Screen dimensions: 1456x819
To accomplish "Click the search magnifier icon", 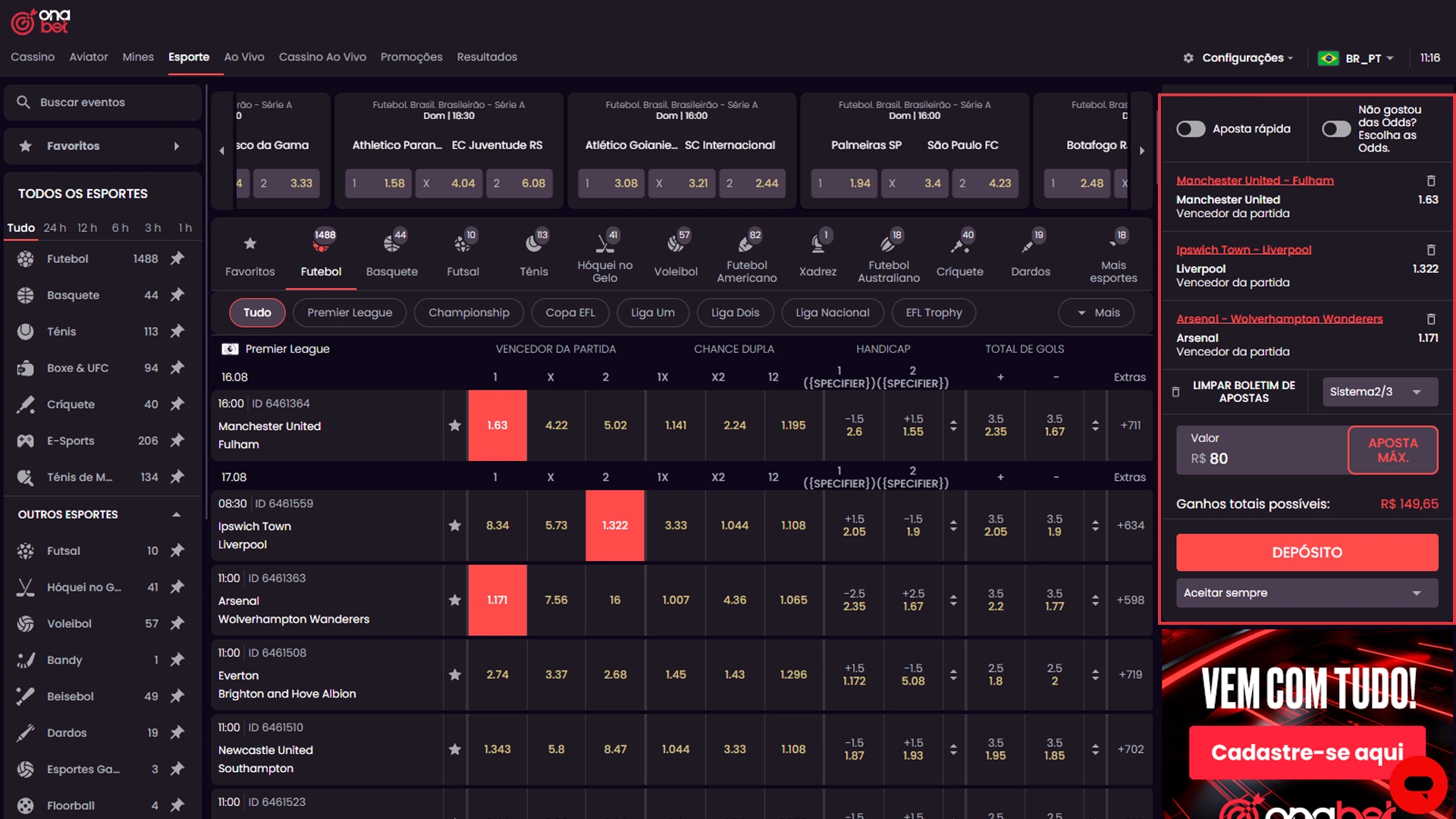I will pos(24,102).
